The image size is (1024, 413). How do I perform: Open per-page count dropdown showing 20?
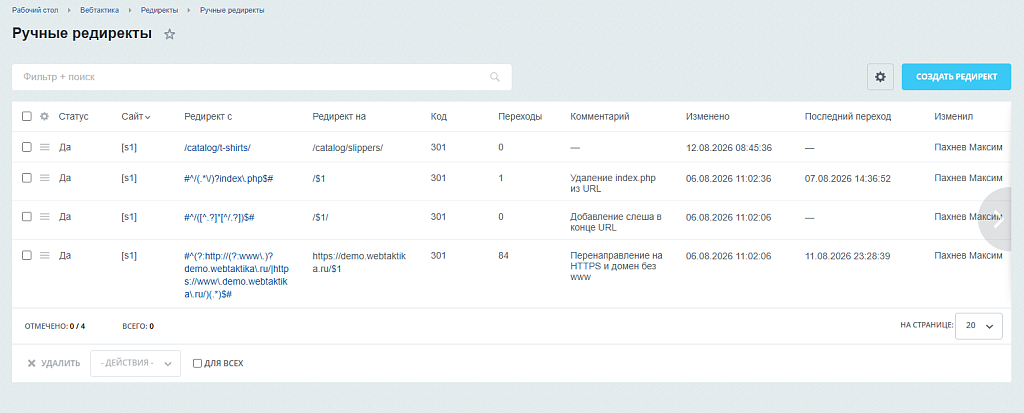point(978,325)
